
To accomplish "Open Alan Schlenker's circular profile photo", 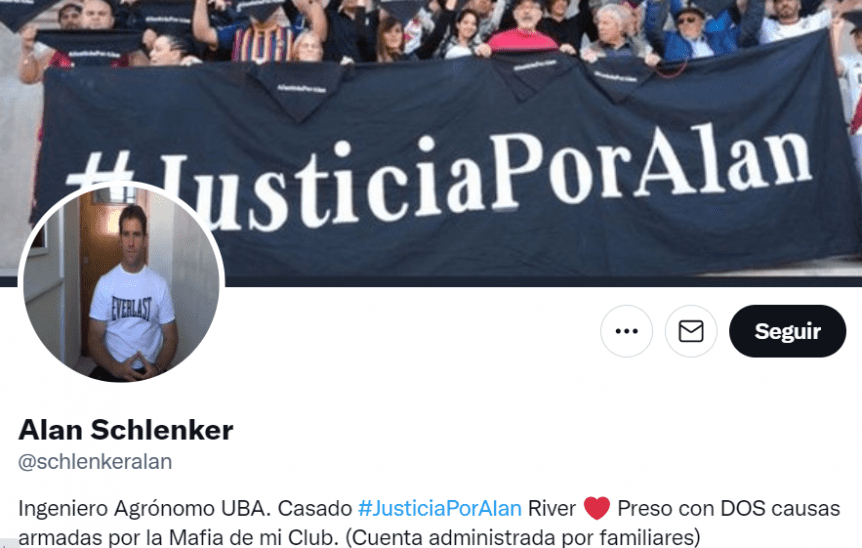I will coord(121,284).
